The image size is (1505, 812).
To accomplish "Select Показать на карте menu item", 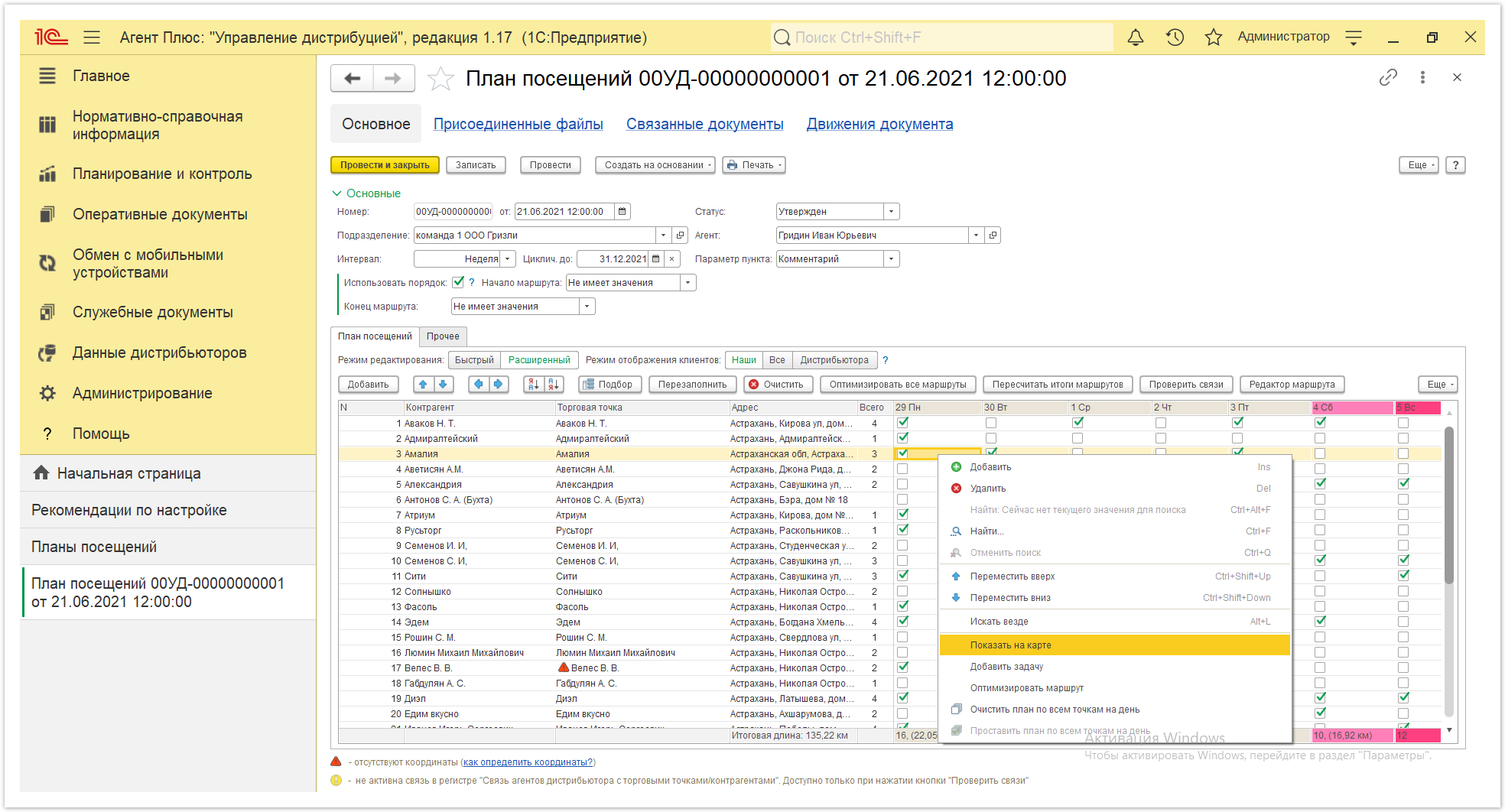I will point(1115,645).
